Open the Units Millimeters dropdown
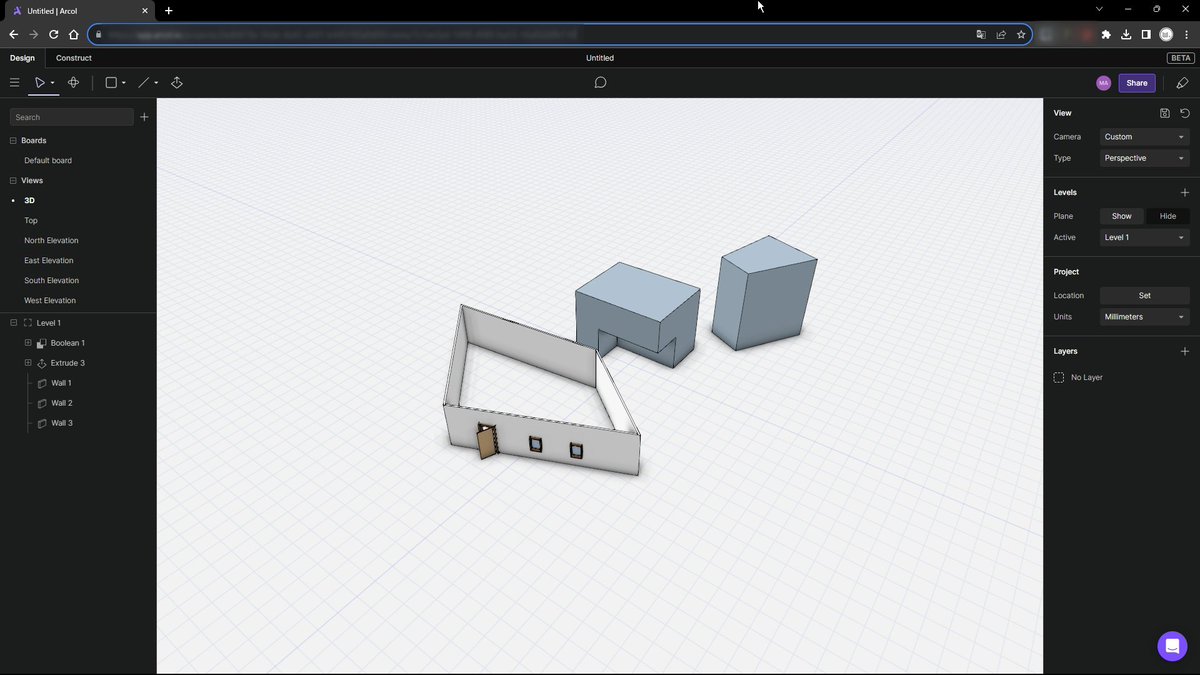Image resolution: width=1200 pixels, height=675 pixels. [x=1144, y=317]
